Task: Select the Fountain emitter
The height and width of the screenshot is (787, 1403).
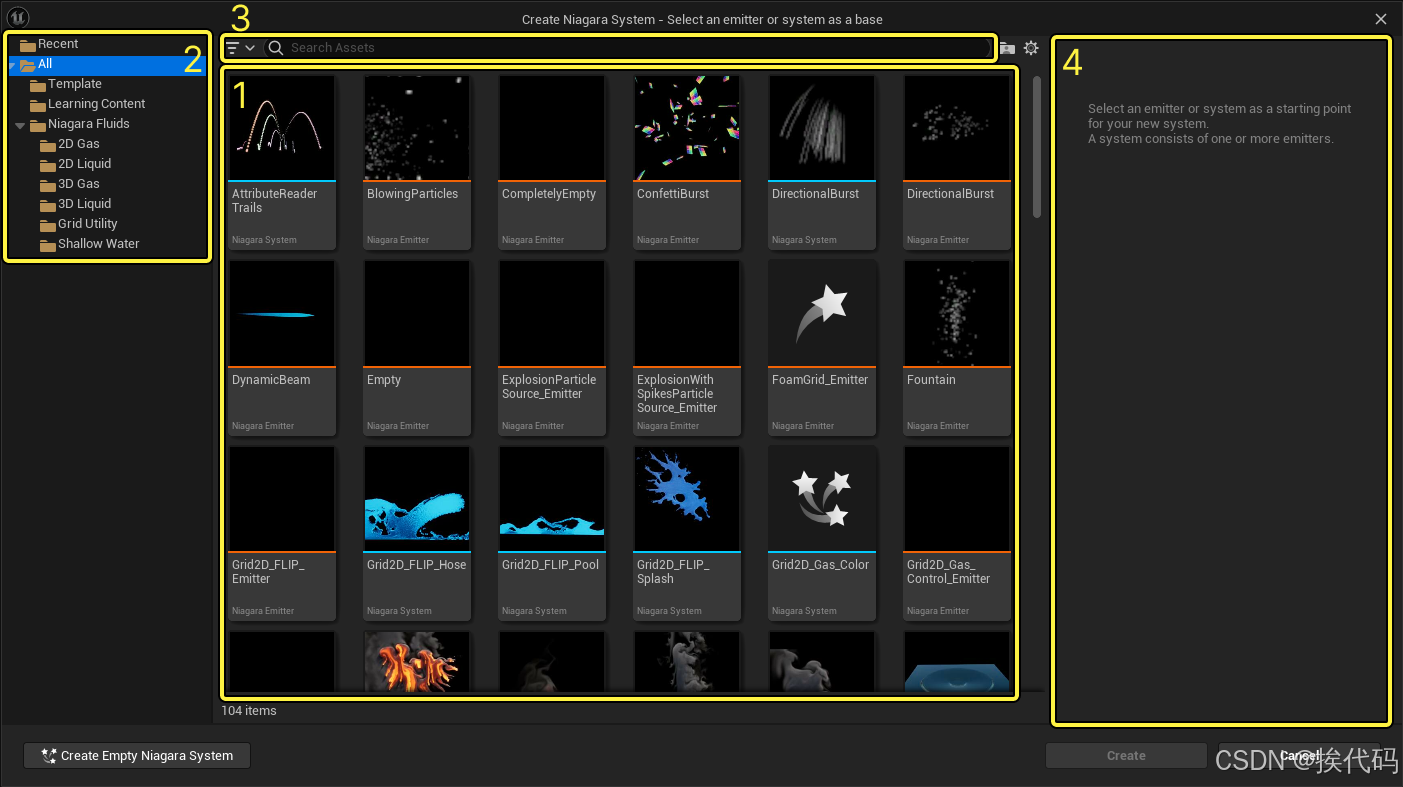Action: pos(957,348)
